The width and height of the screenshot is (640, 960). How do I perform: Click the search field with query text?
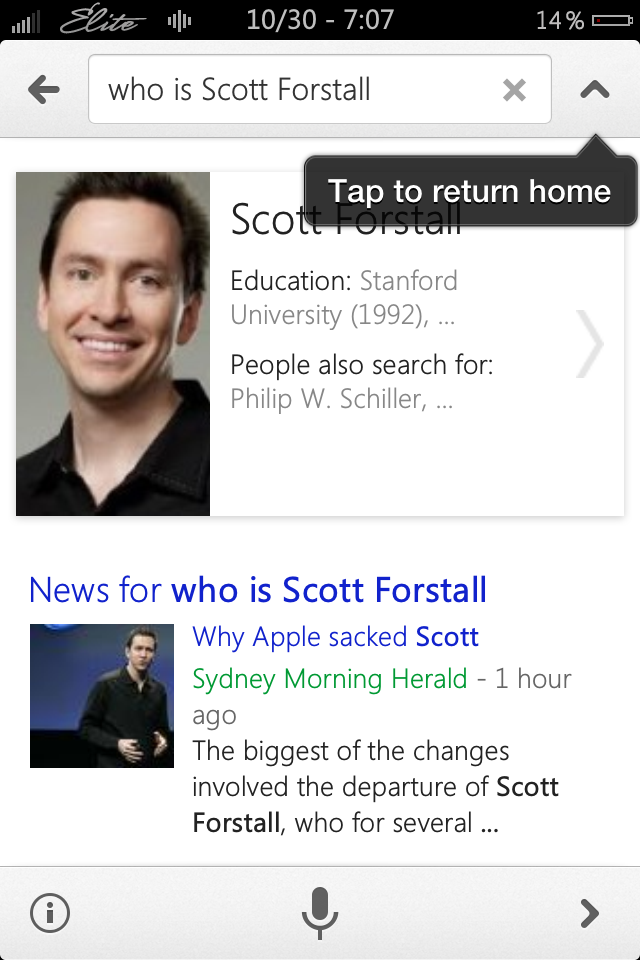tap(320, 89)
